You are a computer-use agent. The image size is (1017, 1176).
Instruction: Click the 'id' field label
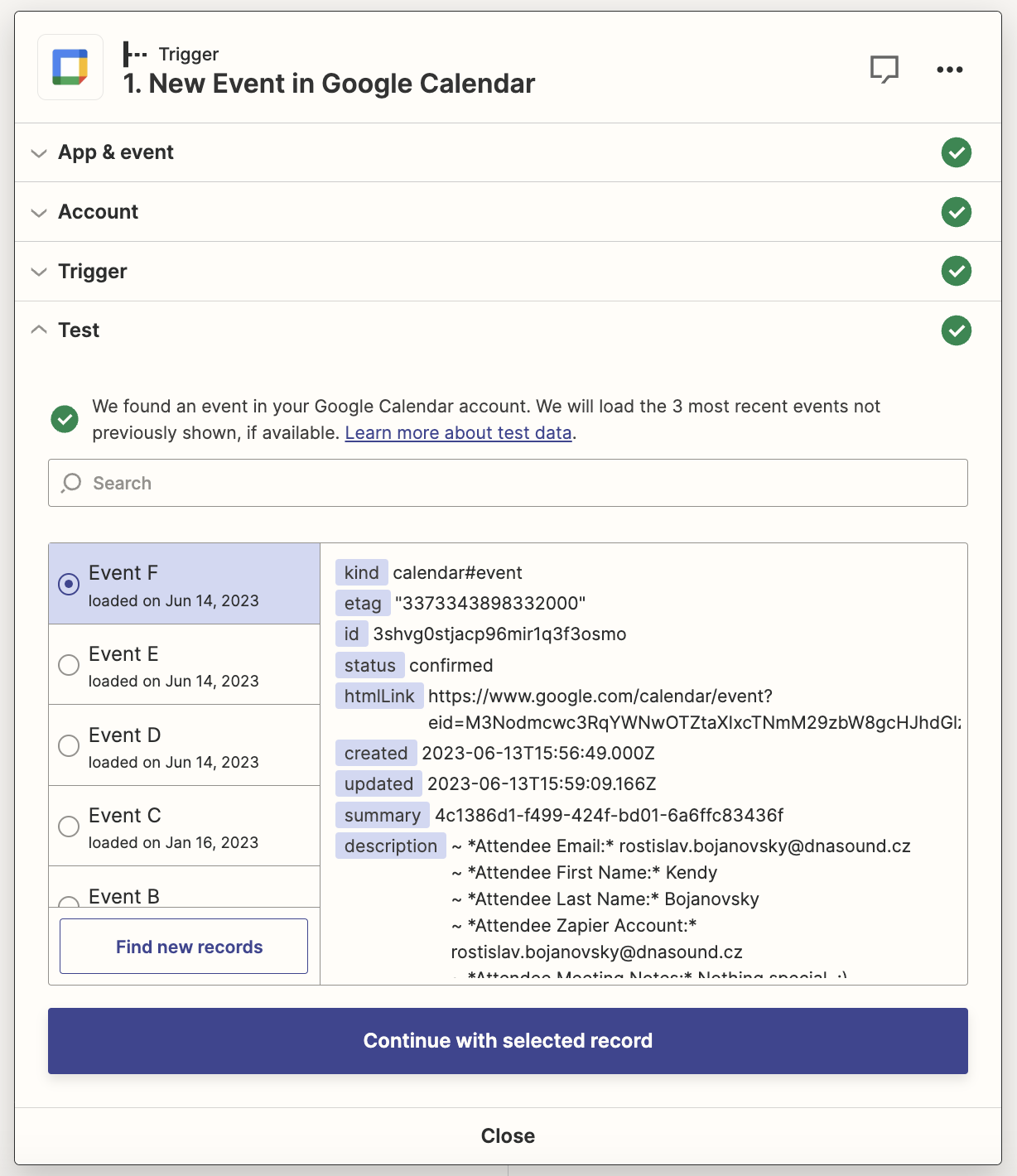click(x=352, y=634)
